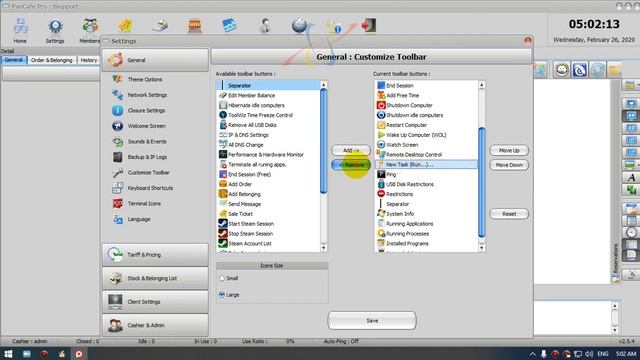Click the red exit door toolbar icon
640x360 pixels.
tap(369, 25)
